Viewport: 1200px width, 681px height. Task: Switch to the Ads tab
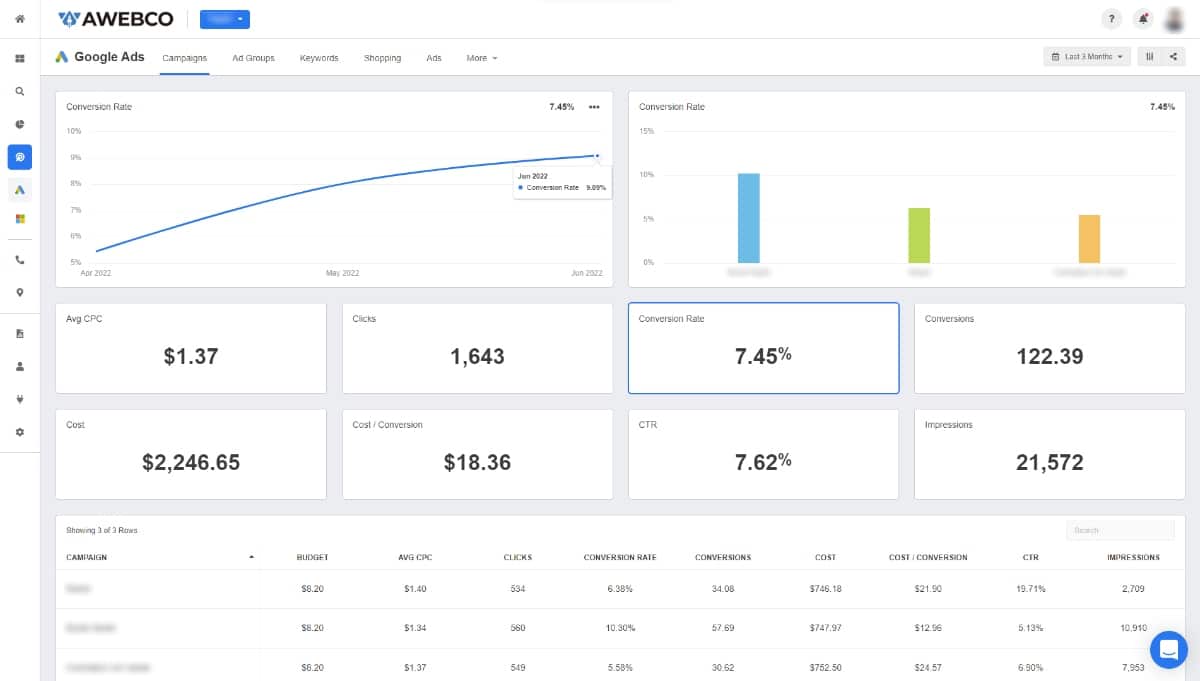point(434,58)
